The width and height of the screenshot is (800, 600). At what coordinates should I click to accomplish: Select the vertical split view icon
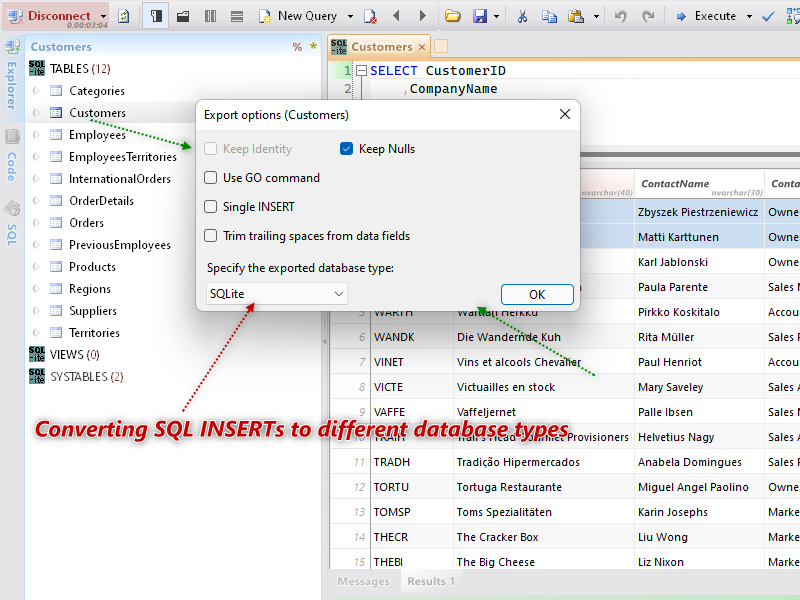click(210, 16)
